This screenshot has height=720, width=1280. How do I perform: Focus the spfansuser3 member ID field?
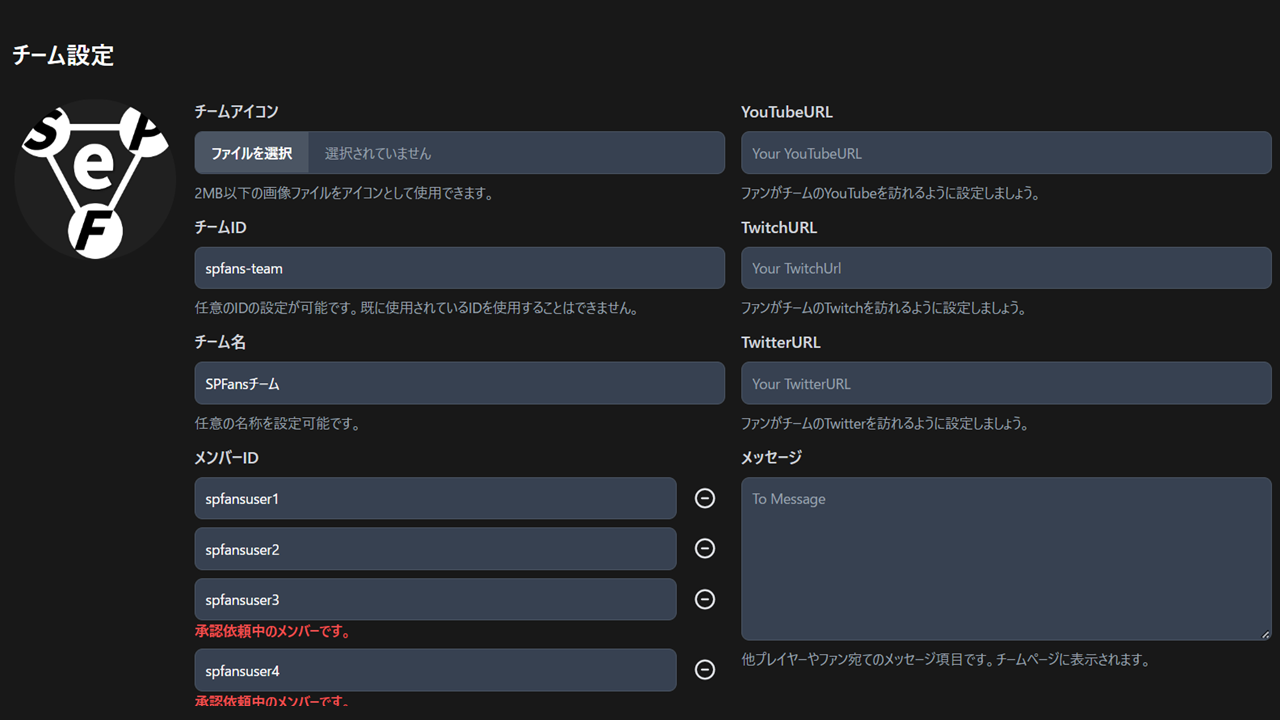coord(436,599)
